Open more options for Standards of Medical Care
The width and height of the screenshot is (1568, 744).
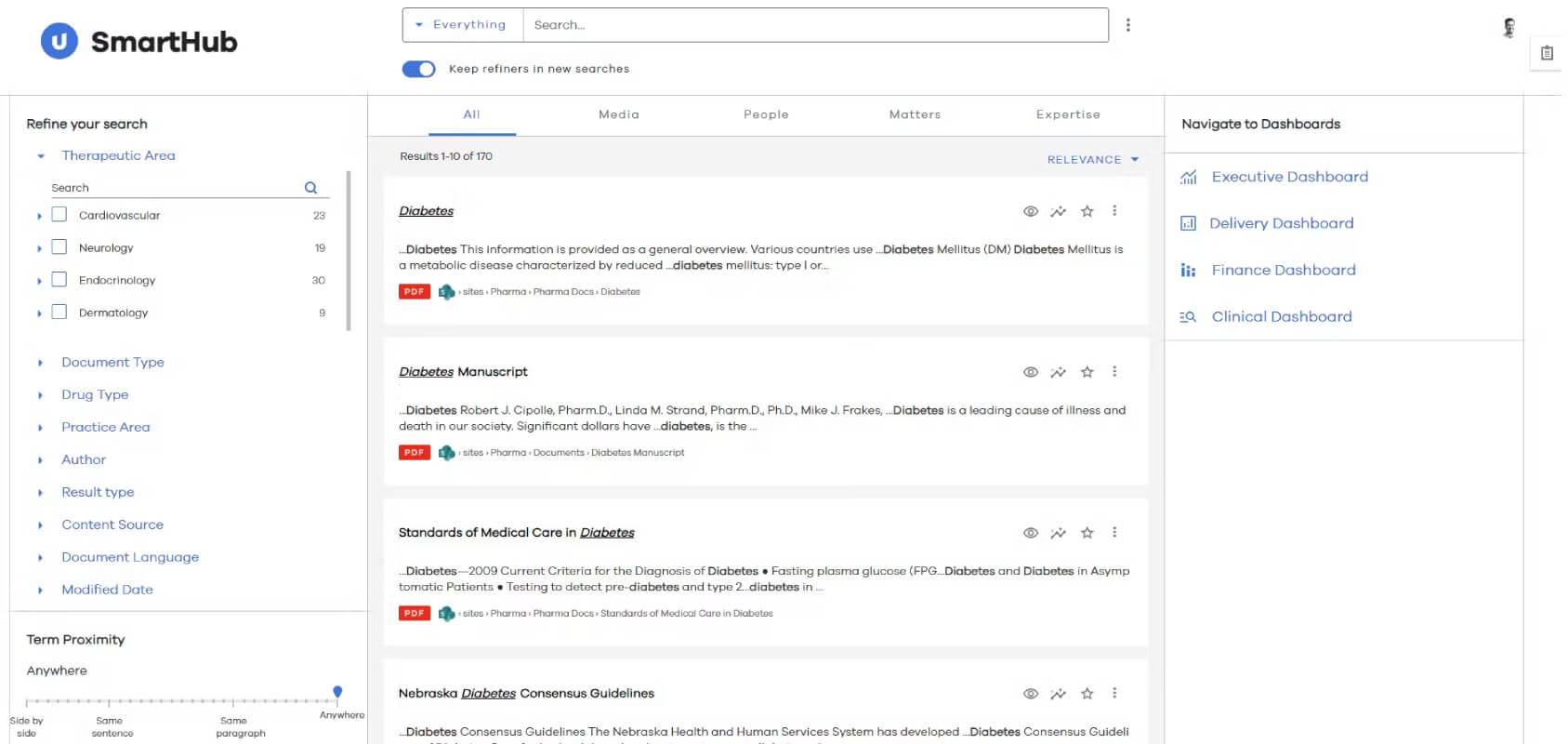pyautogui.click(x=1114, y=533)
